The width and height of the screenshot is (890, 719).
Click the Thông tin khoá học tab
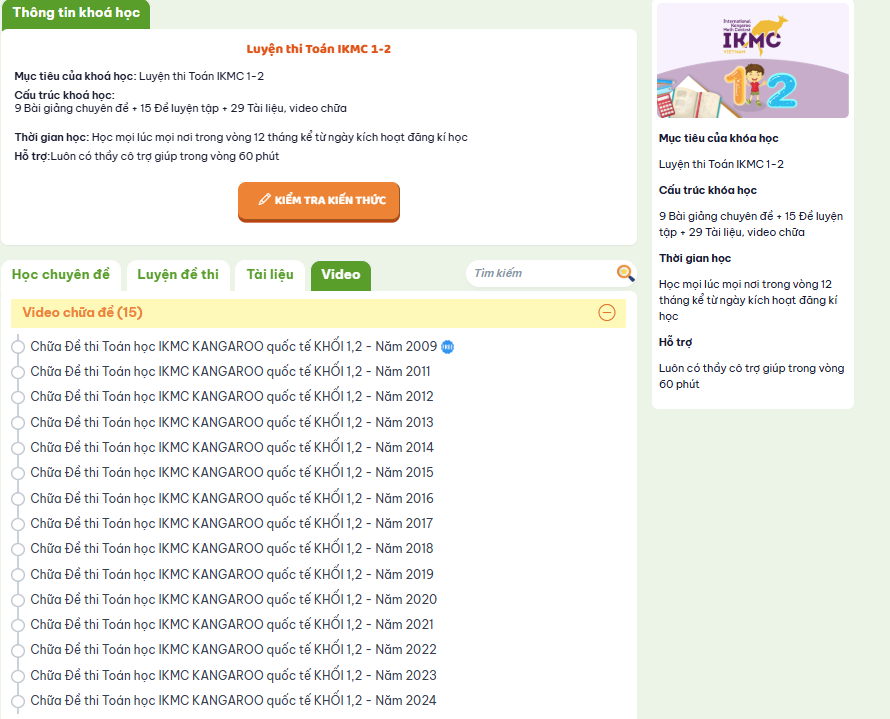point(76,14)
